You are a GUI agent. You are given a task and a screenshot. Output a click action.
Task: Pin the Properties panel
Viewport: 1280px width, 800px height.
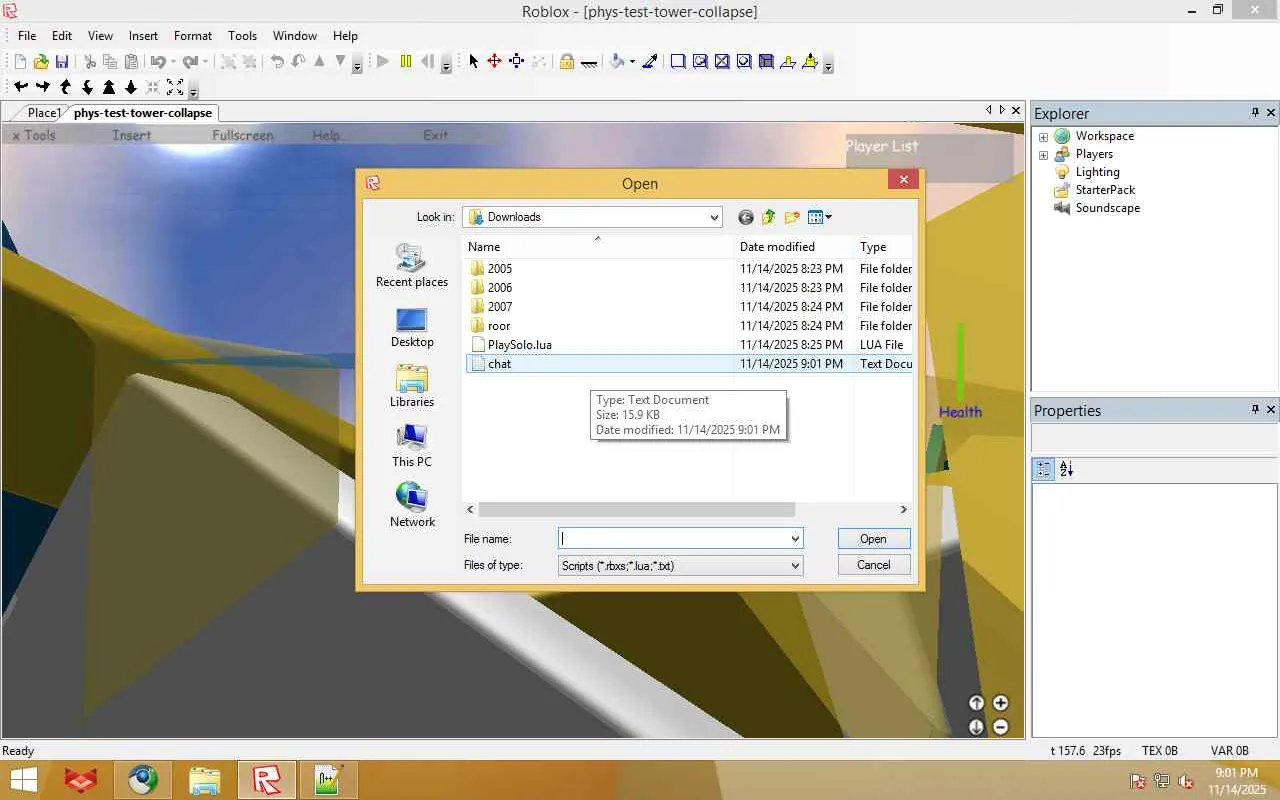1255,410
